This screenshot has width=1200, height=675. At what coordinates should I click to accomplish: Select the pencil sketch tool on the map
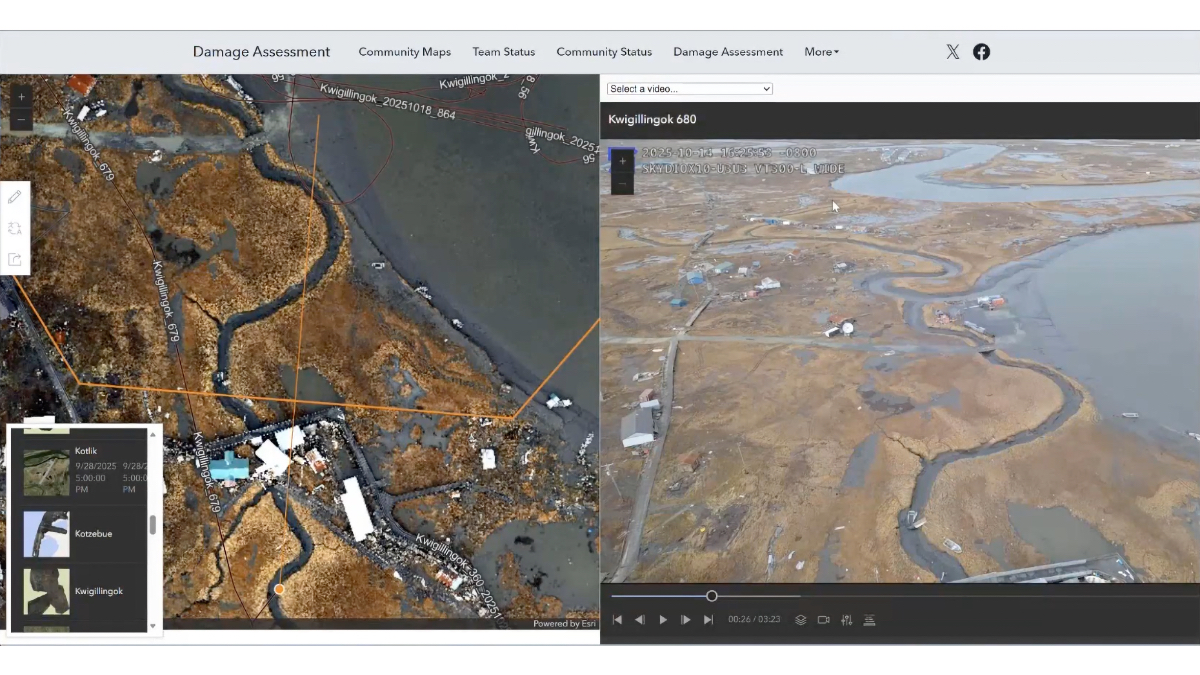pyautogui.click(x=14, y=196)
